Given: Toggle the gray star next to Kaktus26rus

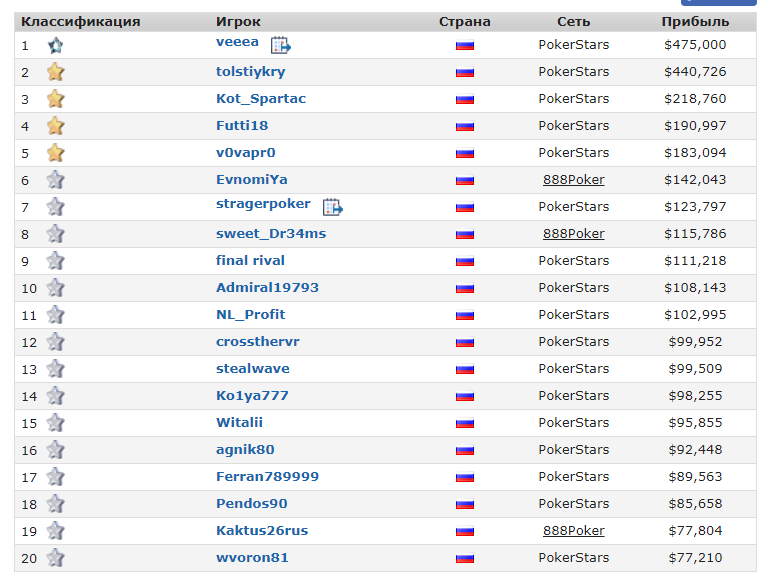Looking at the screenshot, I should click(55, 531).
